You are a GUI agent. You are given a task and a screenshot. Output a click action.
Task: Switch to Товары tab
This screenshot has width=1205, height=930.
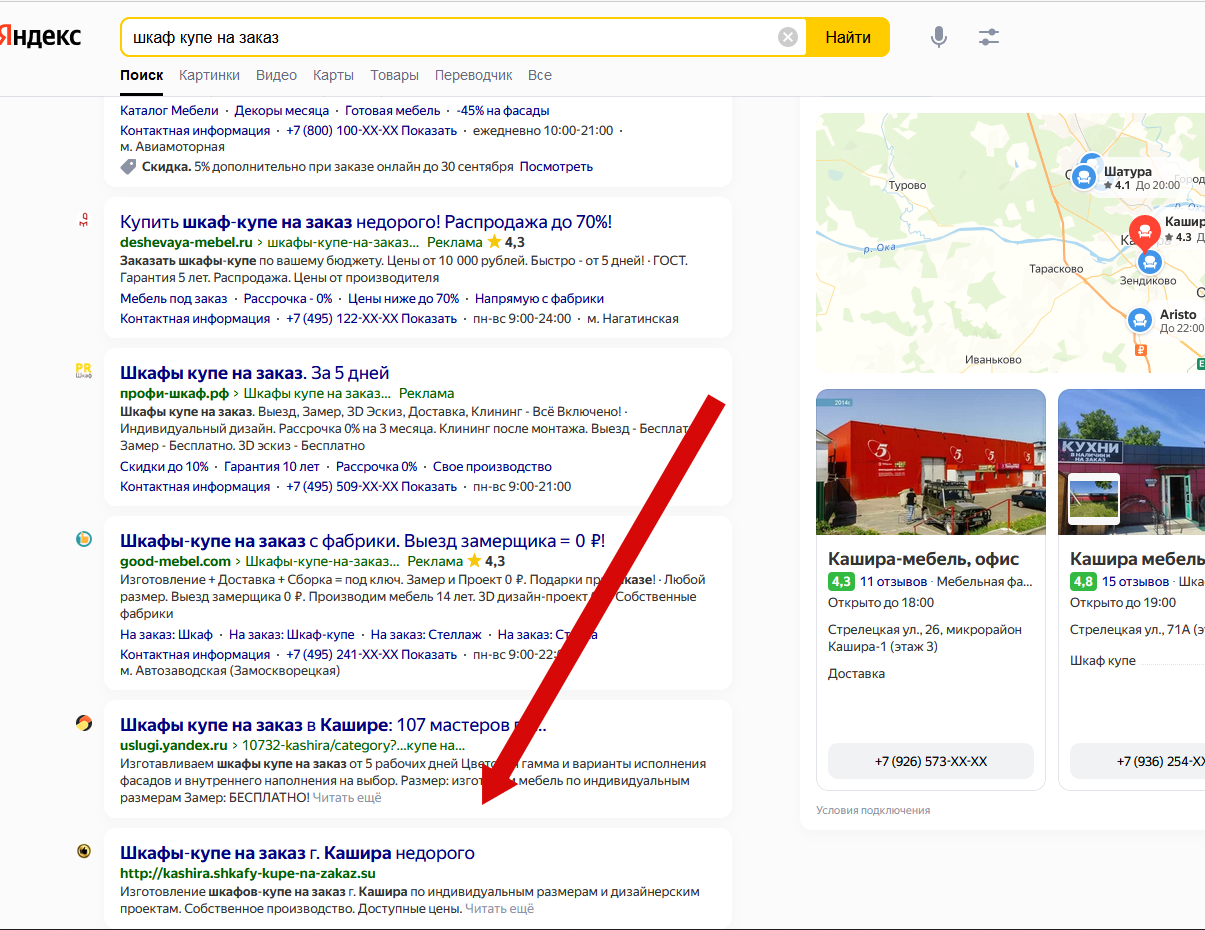394,75
